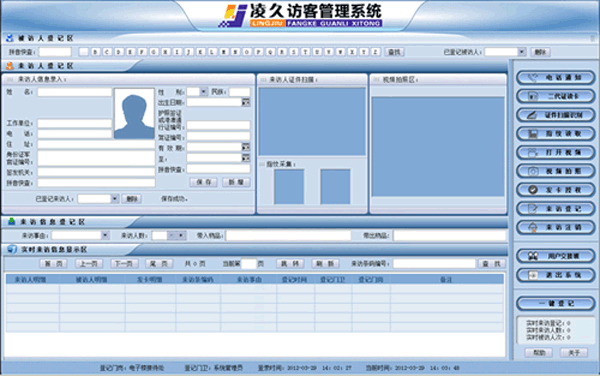Click the 被访人明细 column header

(92, 280)
